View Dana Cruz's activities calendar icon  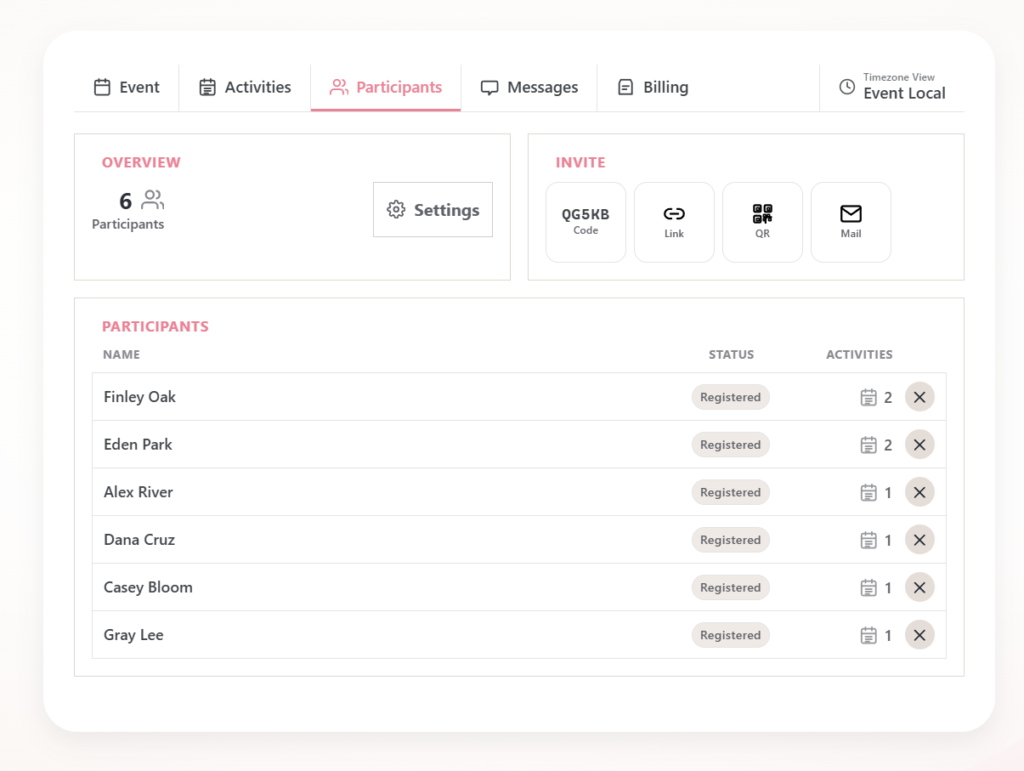click(x=868, y=540)
